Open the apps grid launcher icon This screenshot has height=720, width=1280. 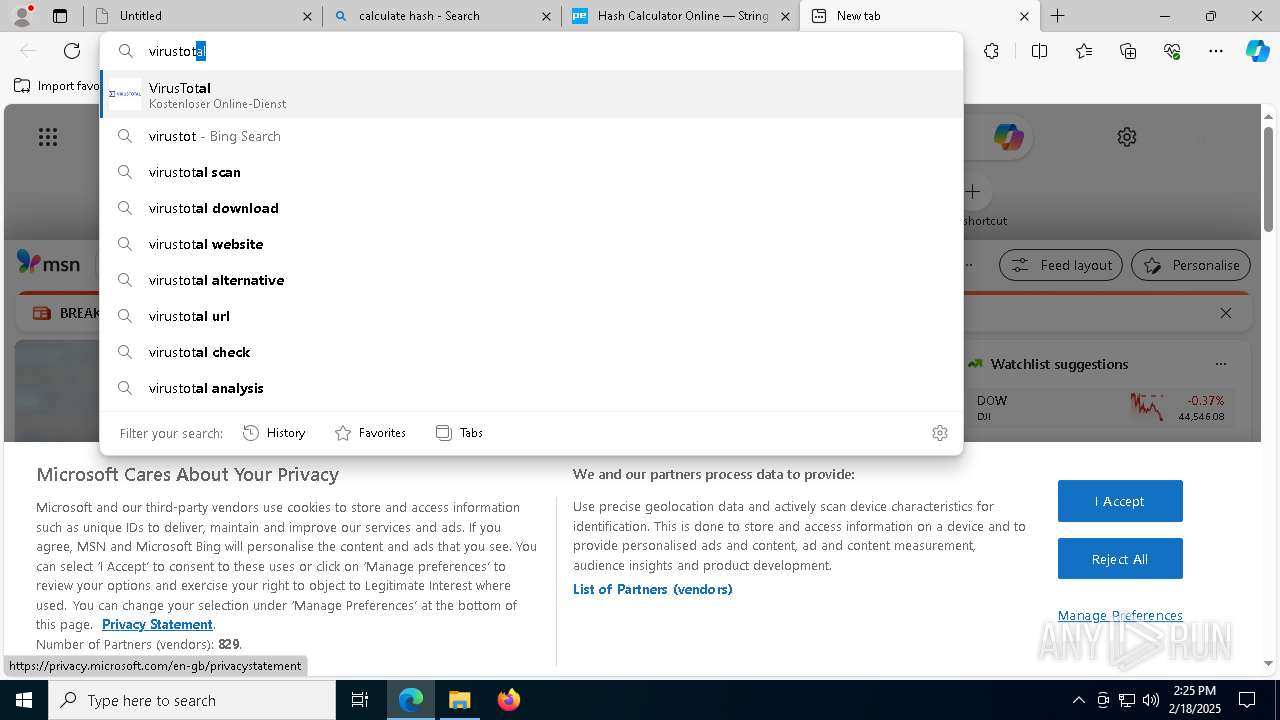48,137
